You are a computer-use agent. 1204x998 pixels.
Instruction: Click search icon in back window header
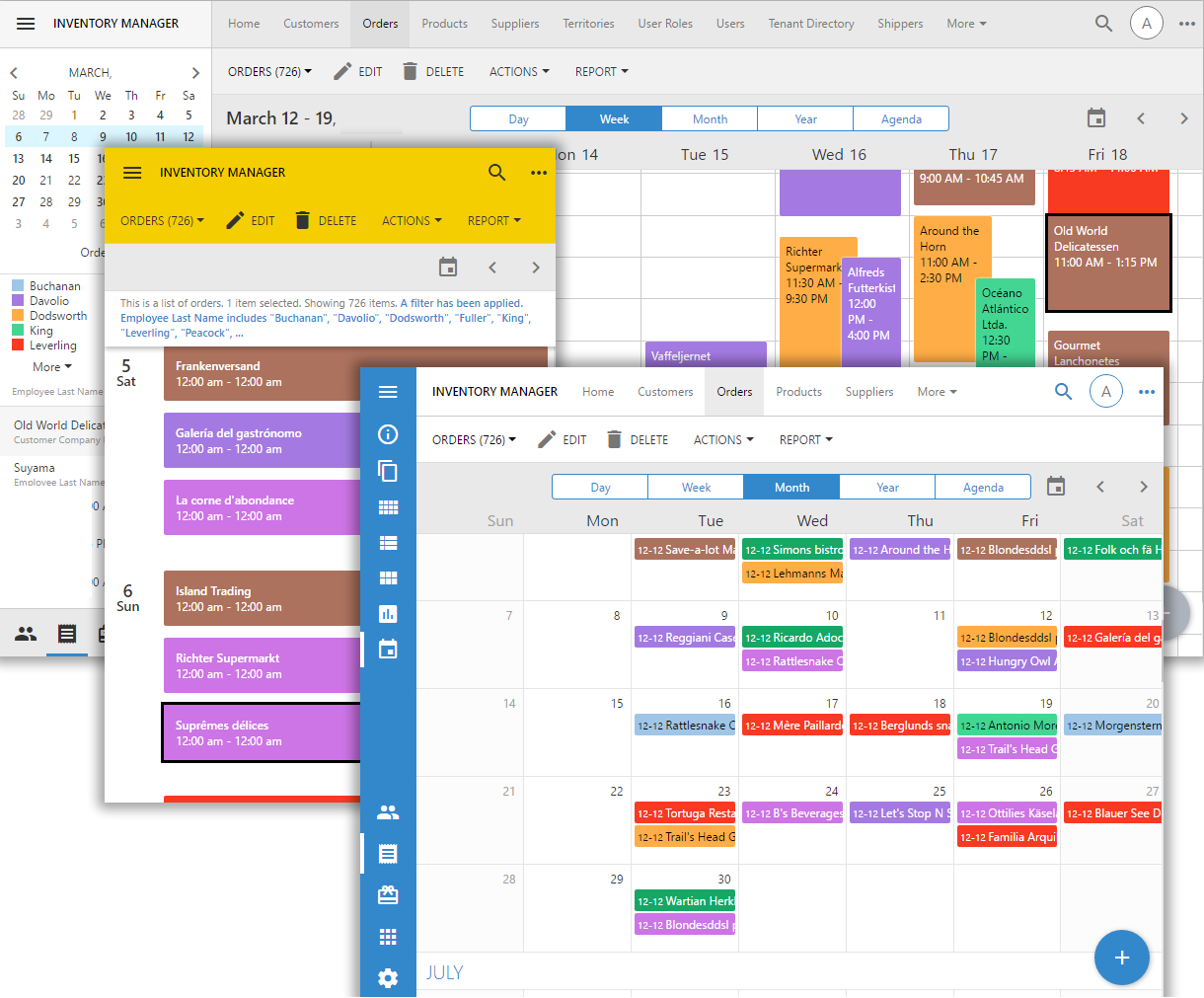pyautogui.click(x=1104, y=23)
